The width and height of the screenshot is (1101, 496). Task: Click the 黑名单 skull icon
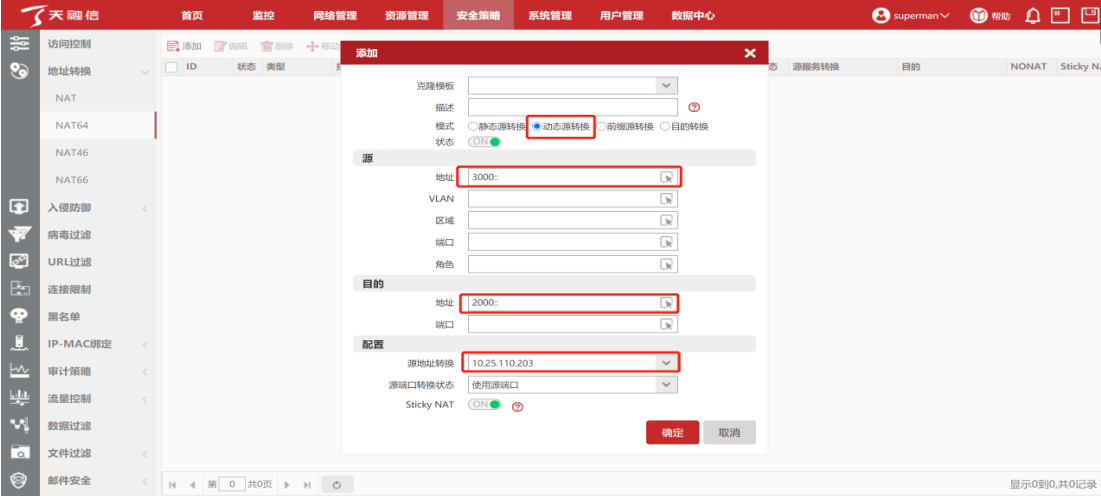[x=20, y=316]
